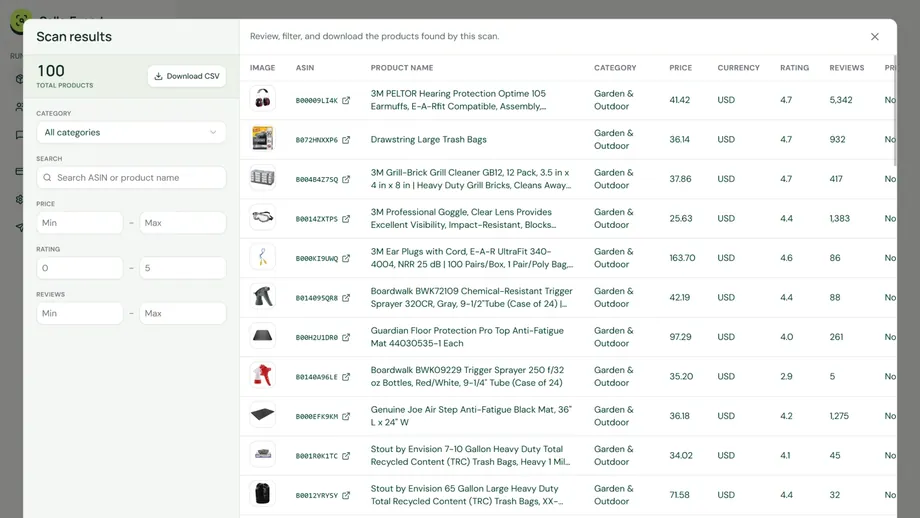Expand category list using the chevron arrow
Image resolution: width=920 pixels, height=518 pixels.
click(213, 133)
